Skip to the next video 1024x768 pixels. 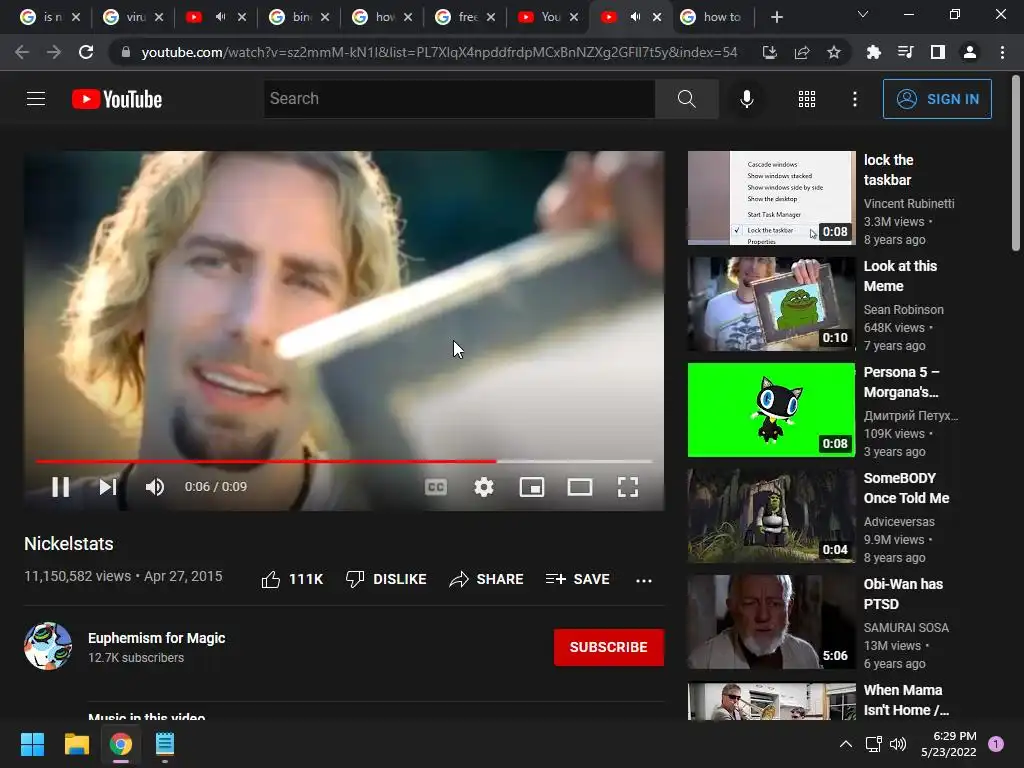tap(108, 487)
